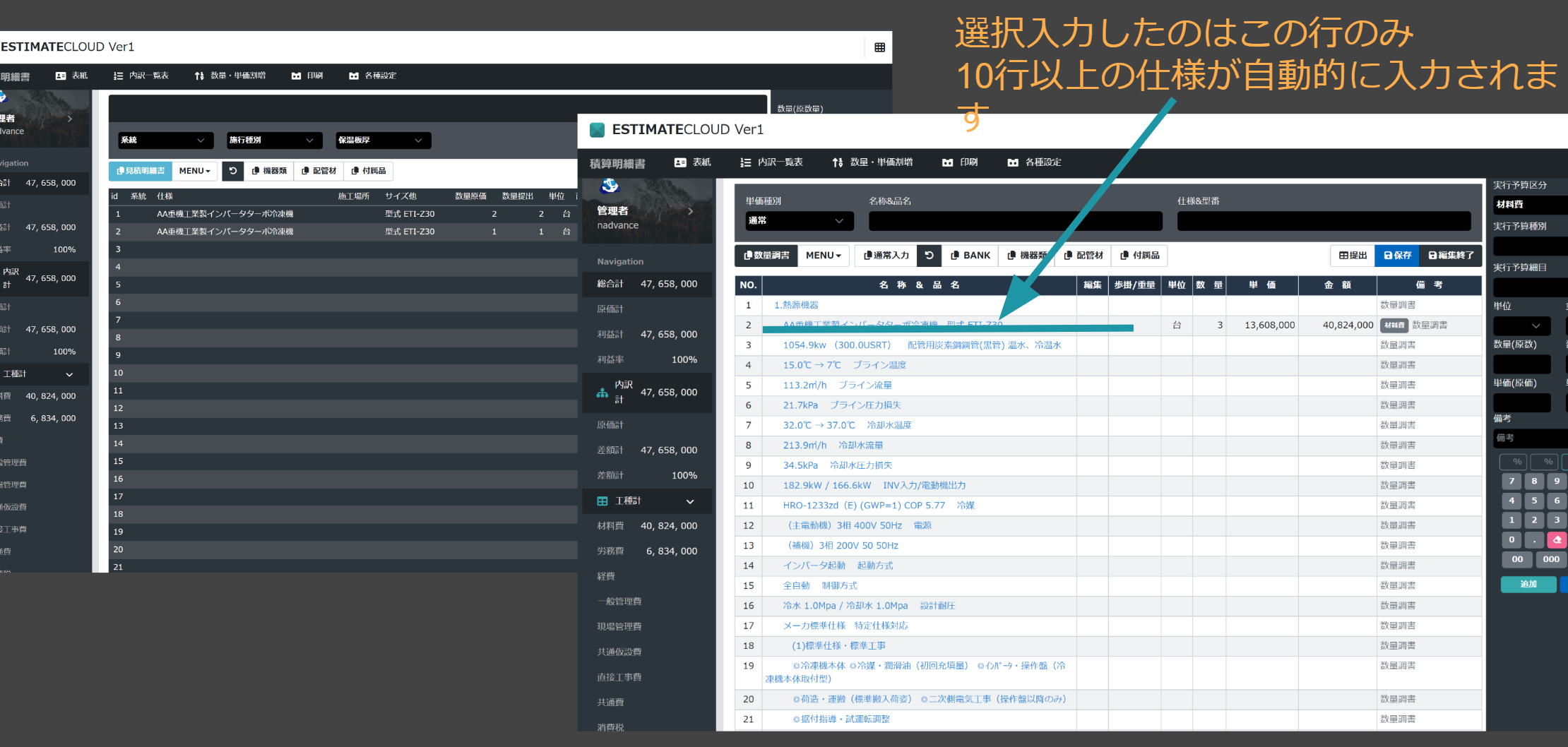Click the pink backspace key on numeric keypad

coord(1557,539)
